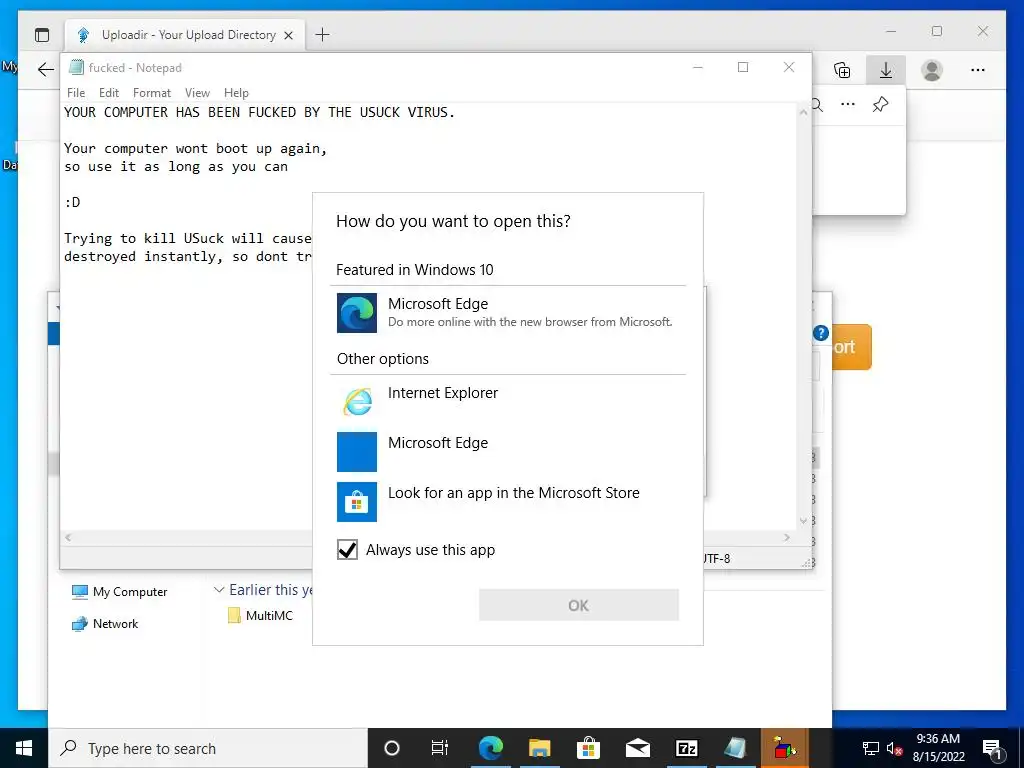Uncheck Always use this app

tap(347, 550)
